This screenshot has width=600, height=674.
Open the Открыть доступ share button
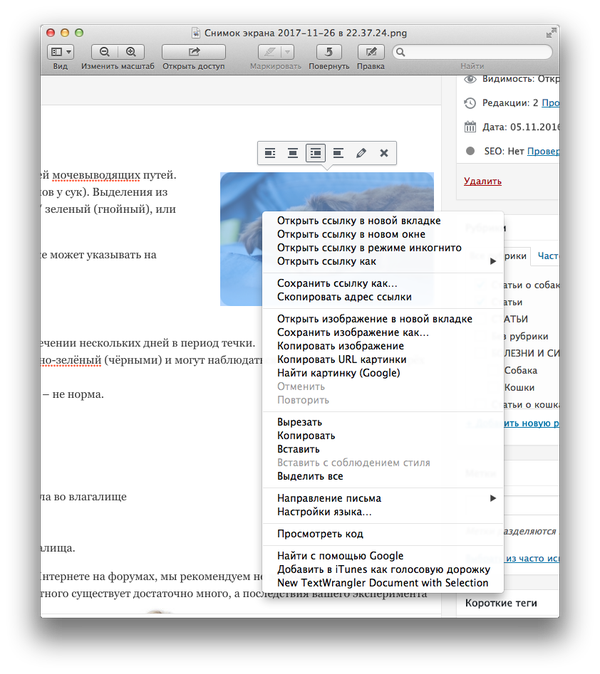click(193, 52)
